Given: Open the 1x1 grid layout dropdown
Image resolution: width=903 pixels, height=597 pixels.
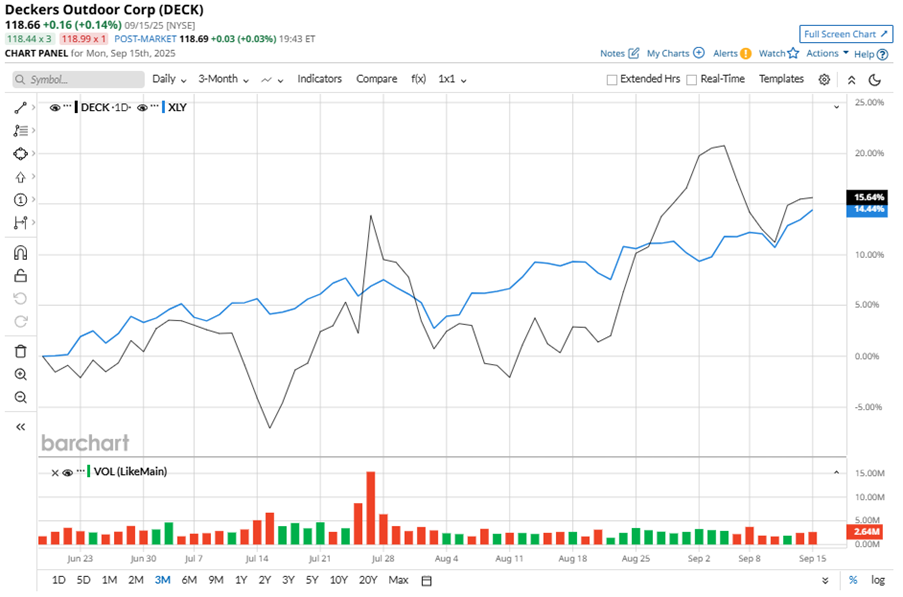Looking at the screenshot, I should (452, 79).
